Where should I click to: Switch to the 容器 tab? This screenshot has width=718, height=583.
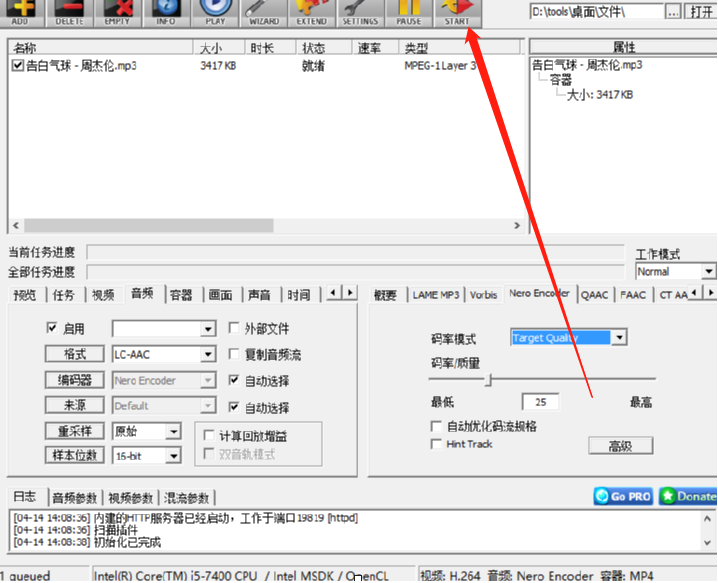tap(181, 295)
